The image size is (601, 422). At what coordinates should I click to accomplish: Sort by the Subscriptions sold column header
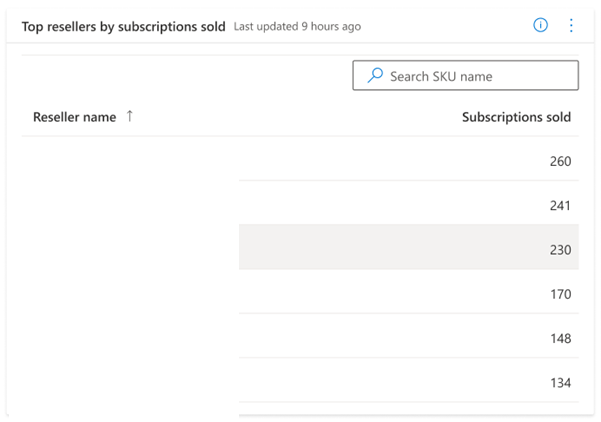click(x=516, y=117)
